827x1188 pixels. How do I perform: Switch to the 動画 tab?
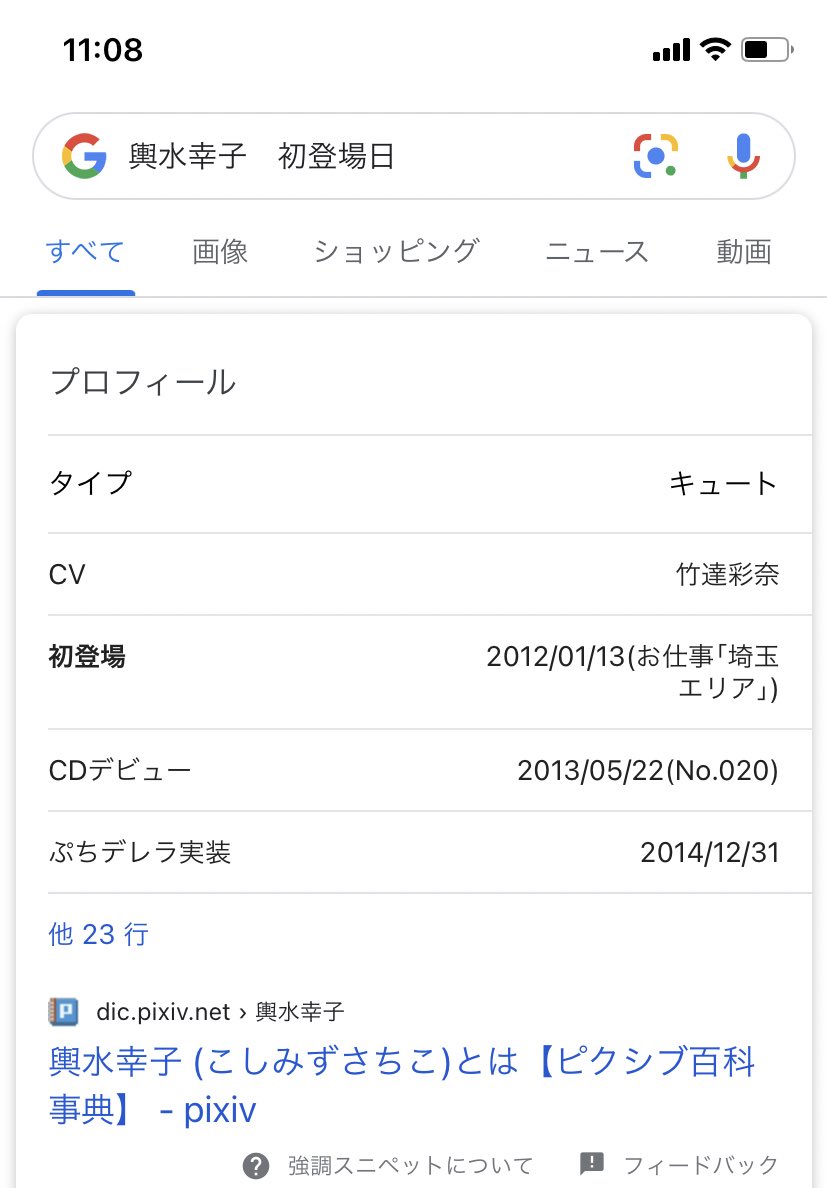pyautogui.click(x=744, y=252)
